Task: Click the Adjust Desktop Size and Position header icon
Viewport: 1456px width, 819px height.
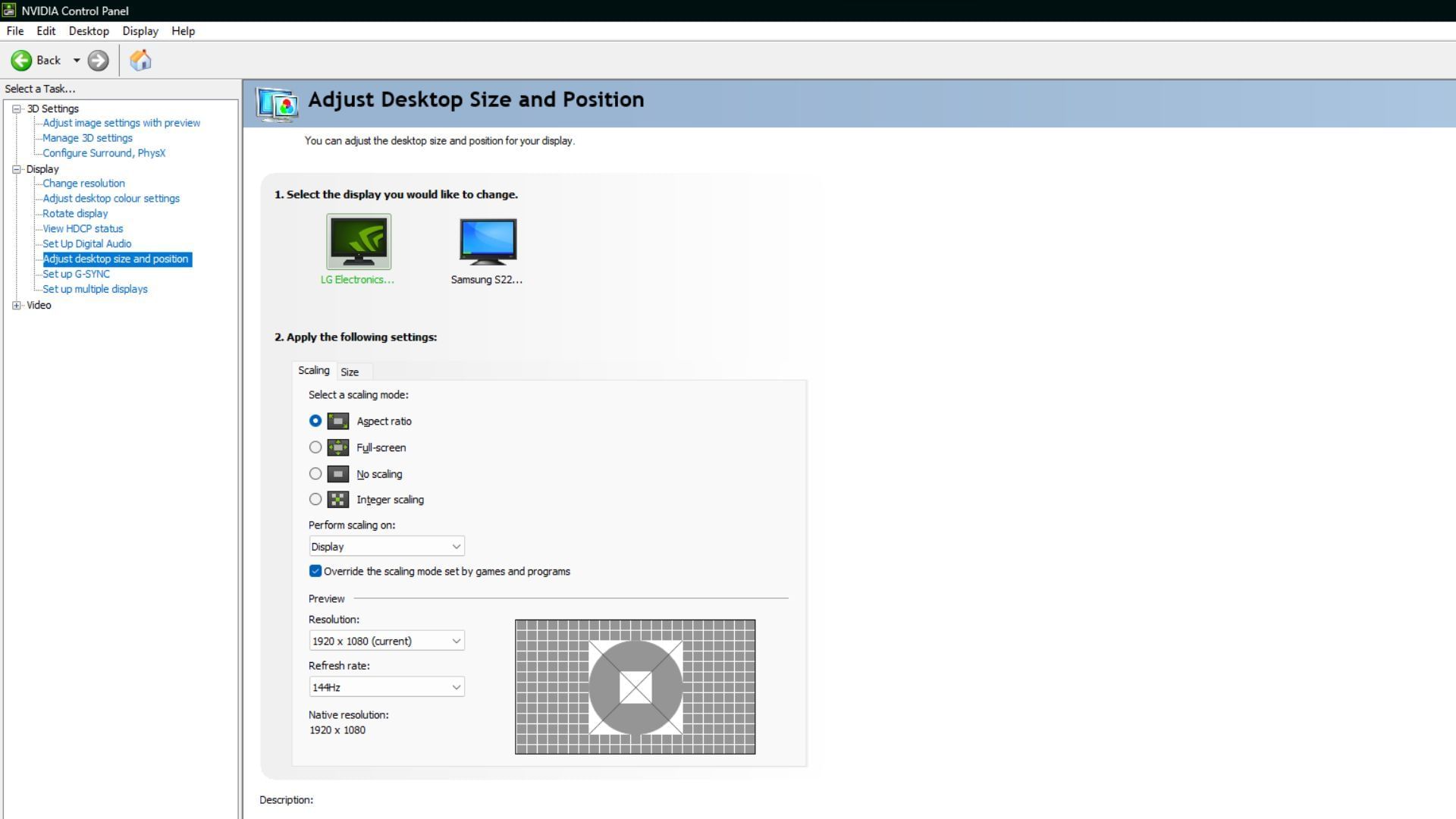Action: pos(278,104)
